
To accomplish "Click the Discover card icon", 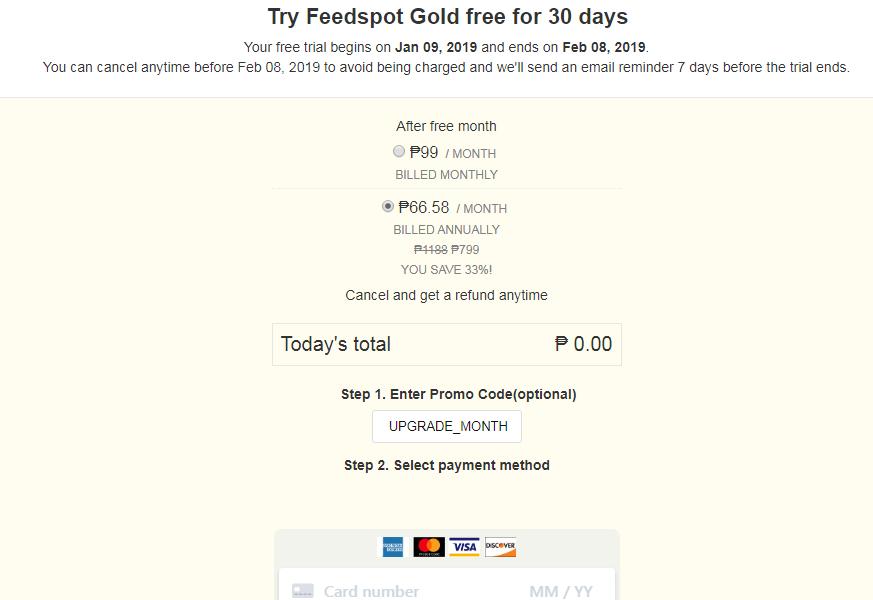I will [x=498, y=547].
